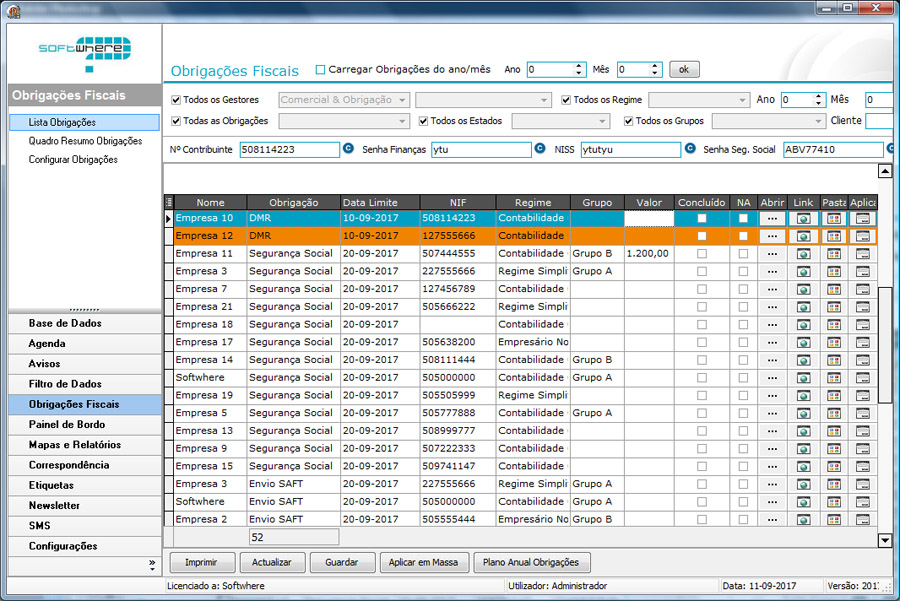The width and height of the screenshot is (900, 601).
Task: Click the Abrir ellipsis for Empresa 3 Segurança Social
Action: [x=772, y=272]
